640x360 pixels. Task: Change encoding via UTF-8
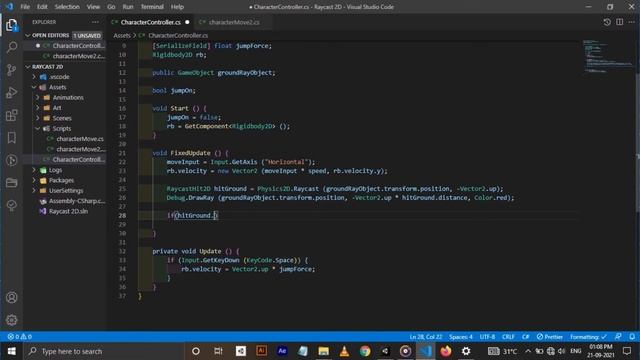click(487, 337)
